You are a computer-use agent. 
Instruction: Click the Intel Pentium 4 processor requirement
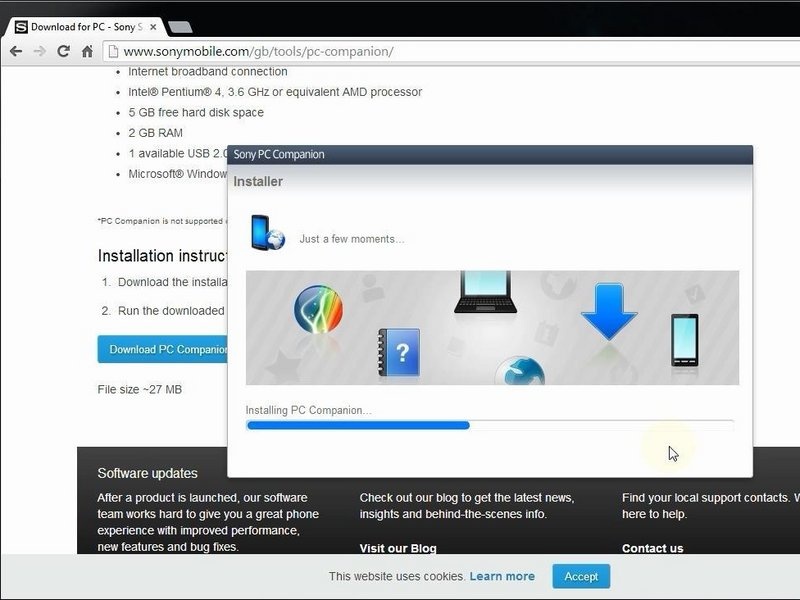(276, 92)
